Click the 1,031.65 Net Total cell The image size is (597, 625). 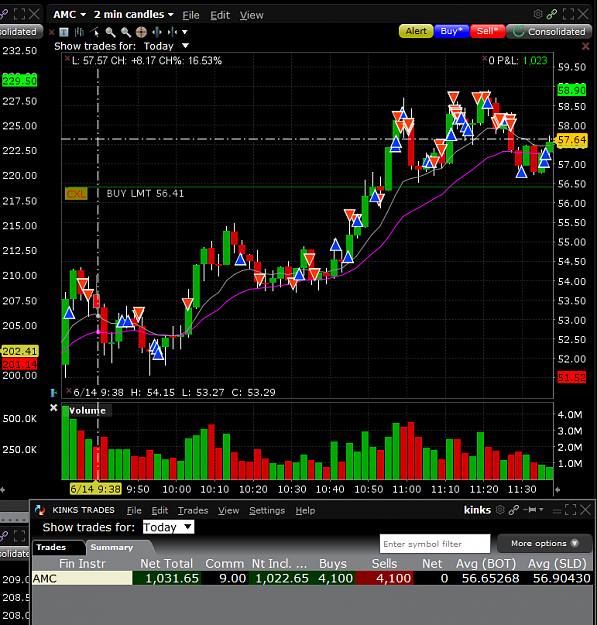(167, 578)
